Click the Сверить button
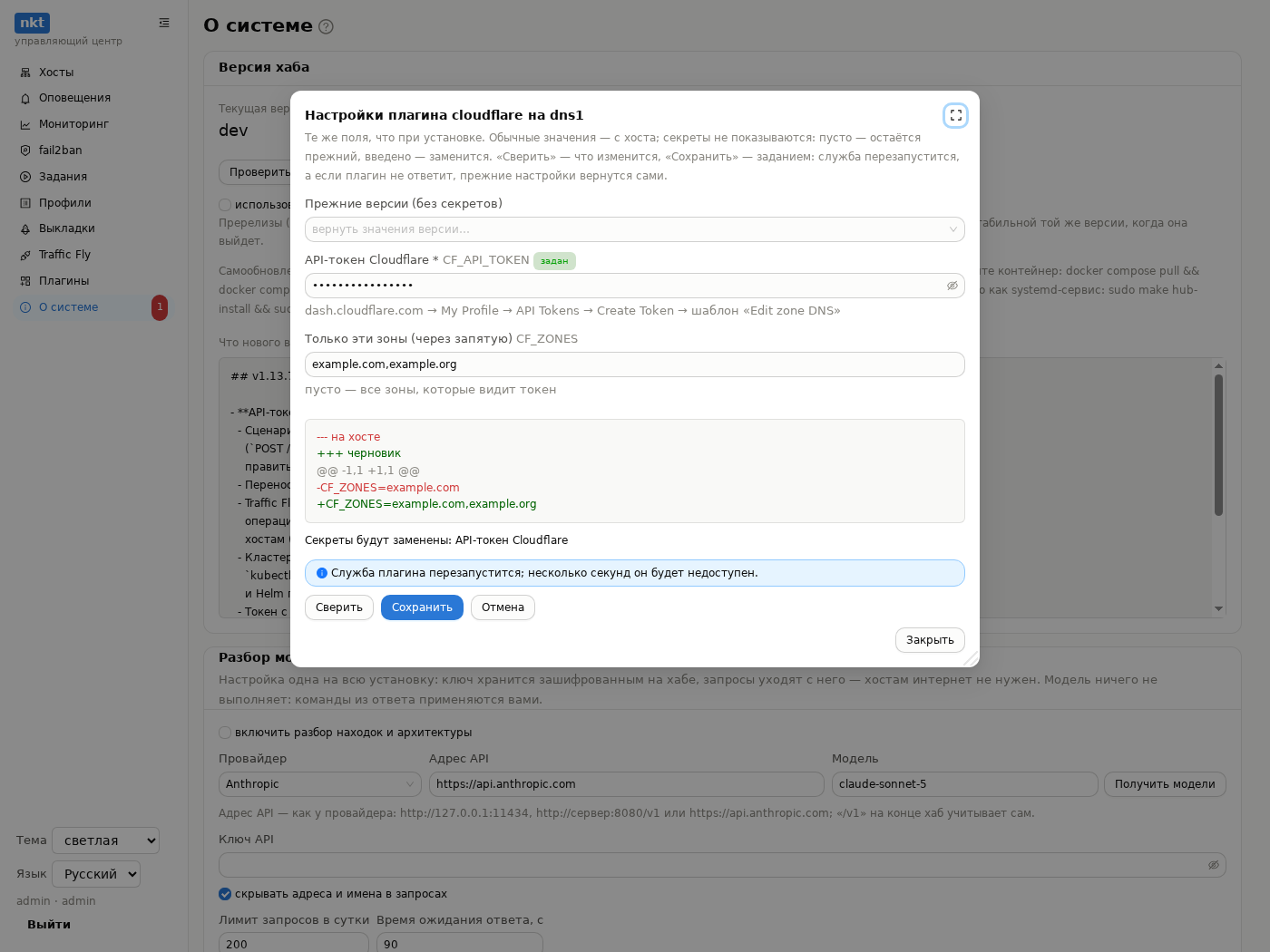The height and width of the screenshot is (952, 1270). click(339, 607)
